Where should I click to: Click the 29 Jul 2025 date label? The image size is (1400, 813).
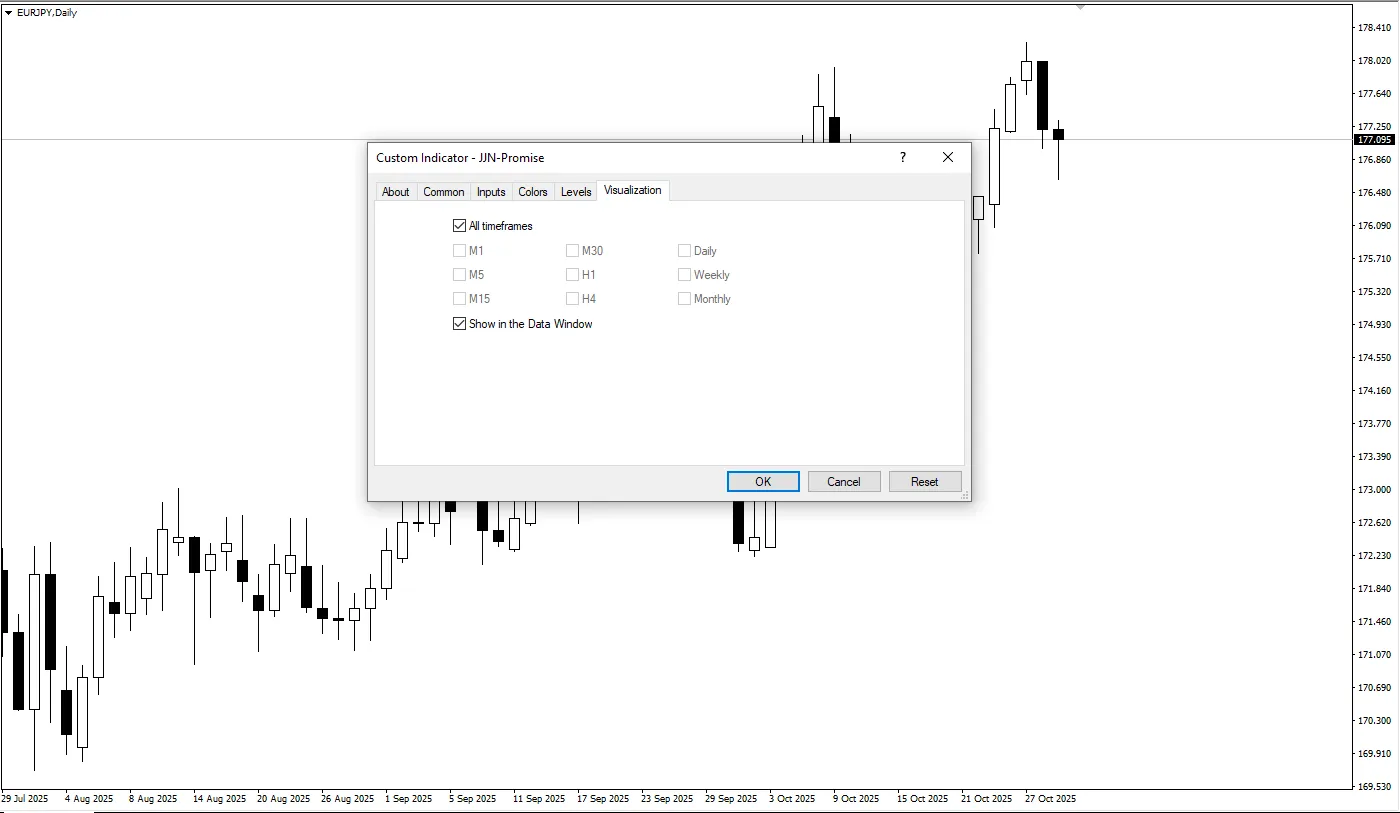pos(25,799)
